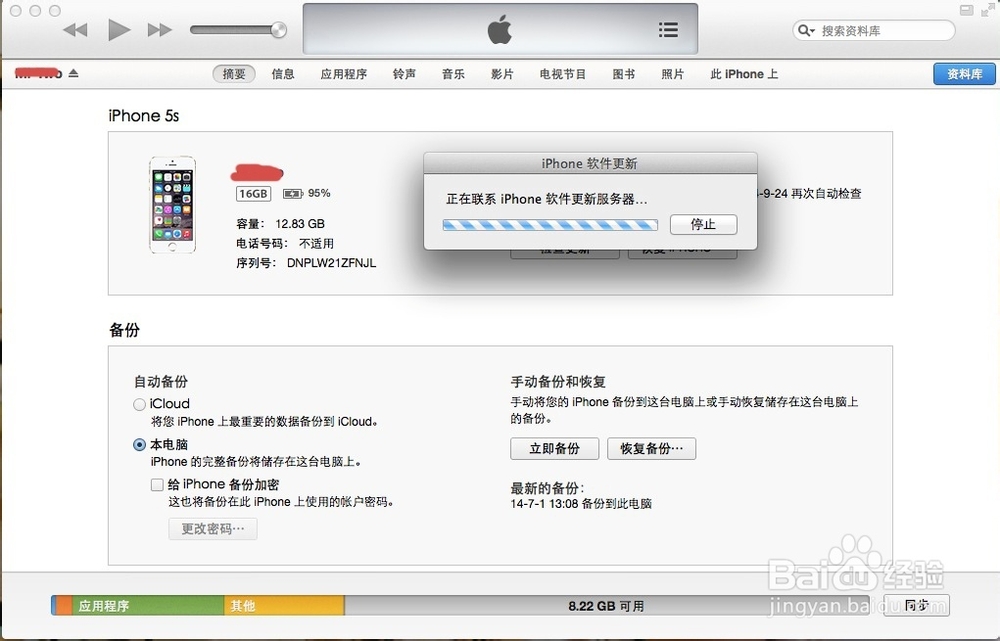Open the 影片 tab
The image size is (1000, 641).
502,74
